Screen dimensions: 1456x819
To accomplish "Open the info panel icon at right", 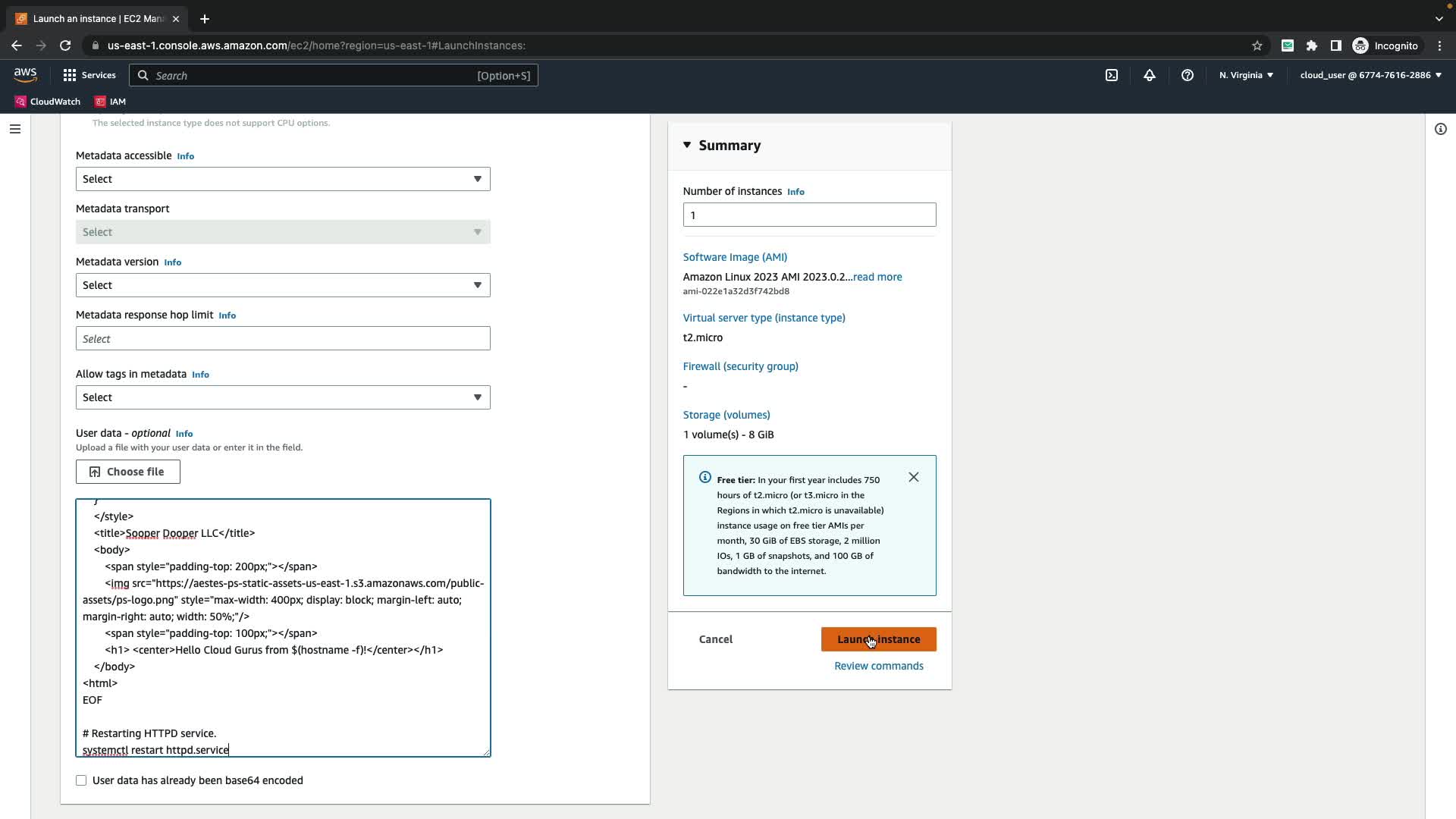I will point(1440,129).
